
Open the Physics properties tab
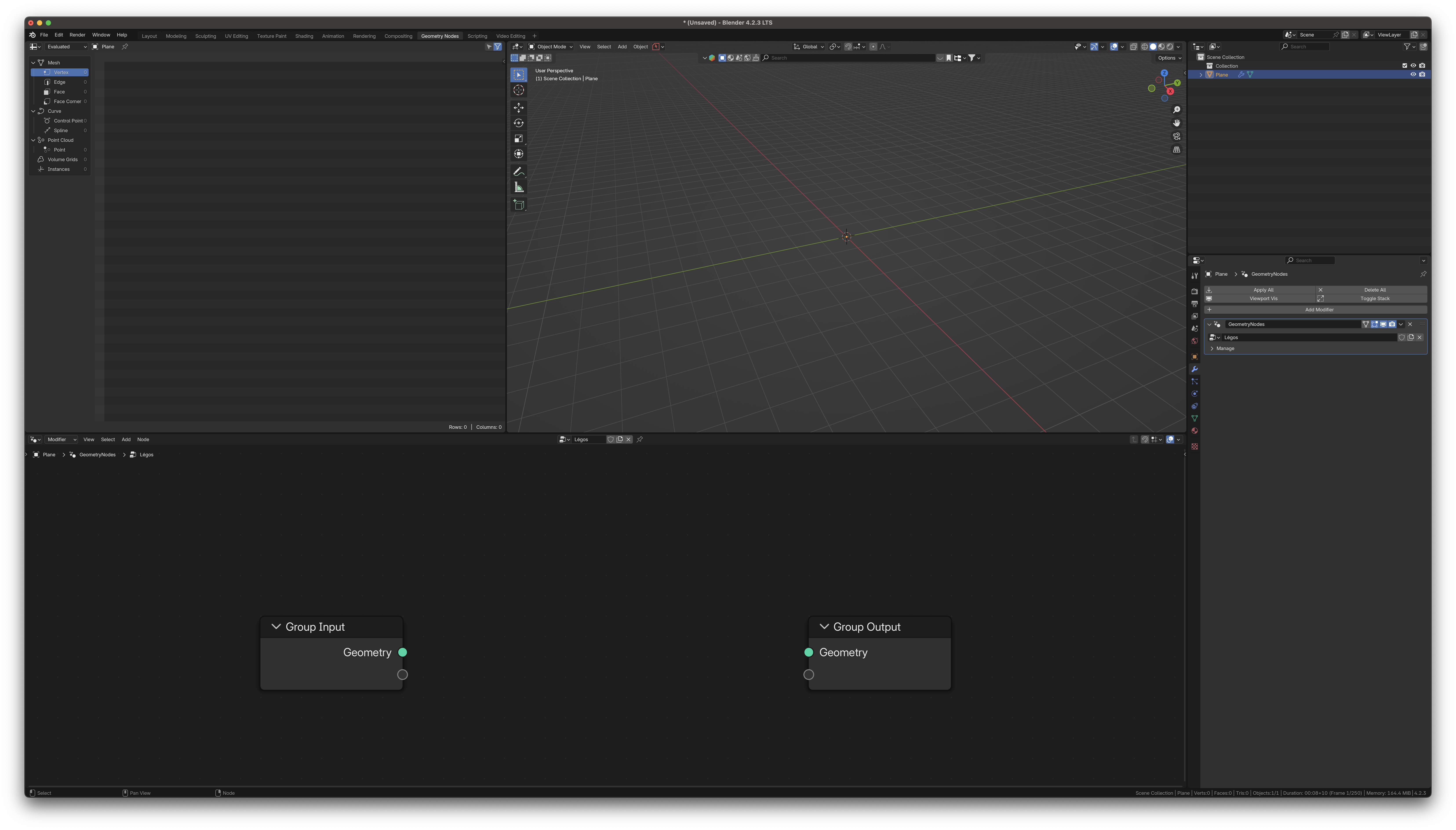[x=1194, y=394]
